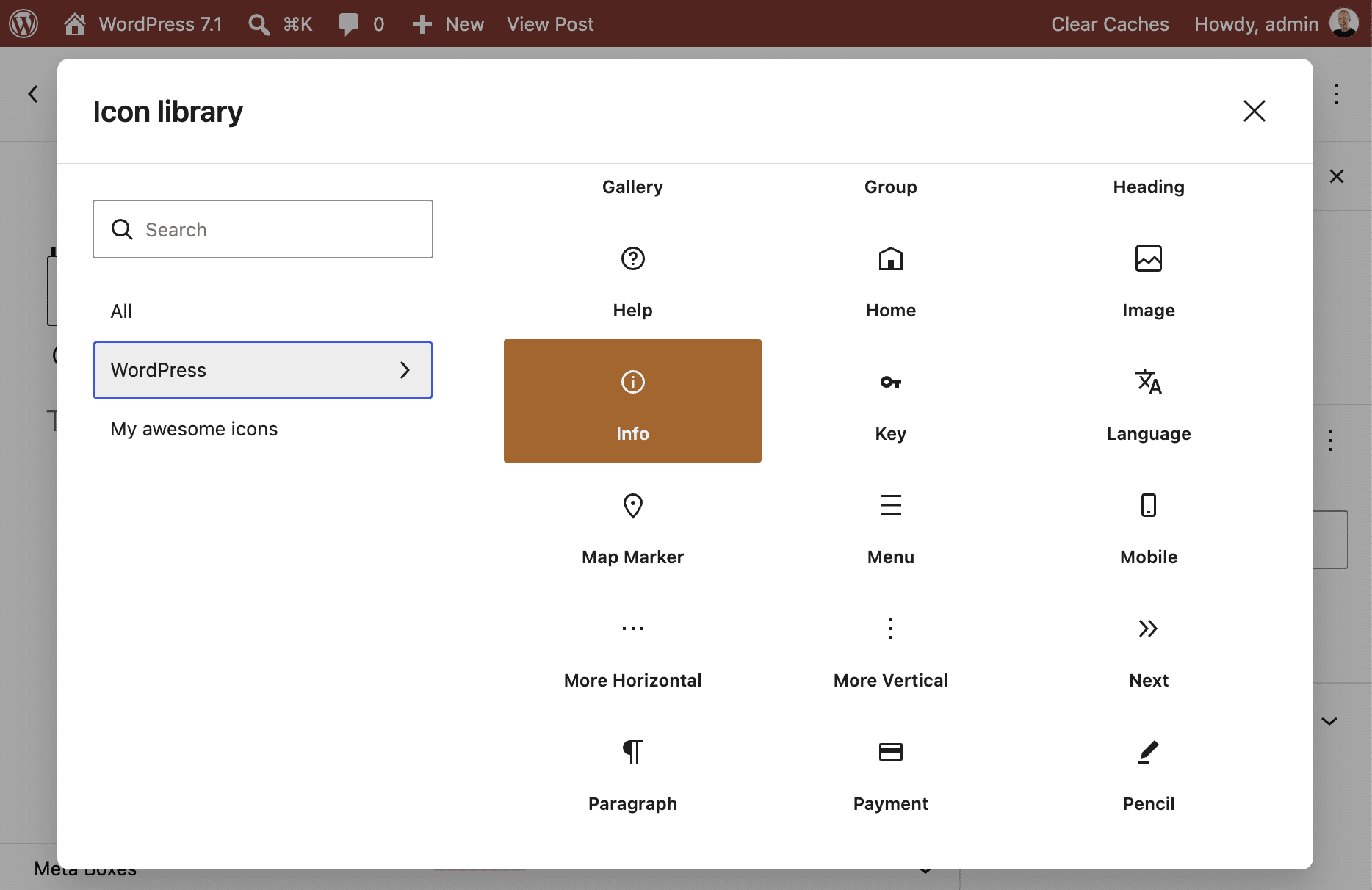Choose the More Vertical icon
This screenshot has width=1372, height=890.
click(x=890, y=648)
